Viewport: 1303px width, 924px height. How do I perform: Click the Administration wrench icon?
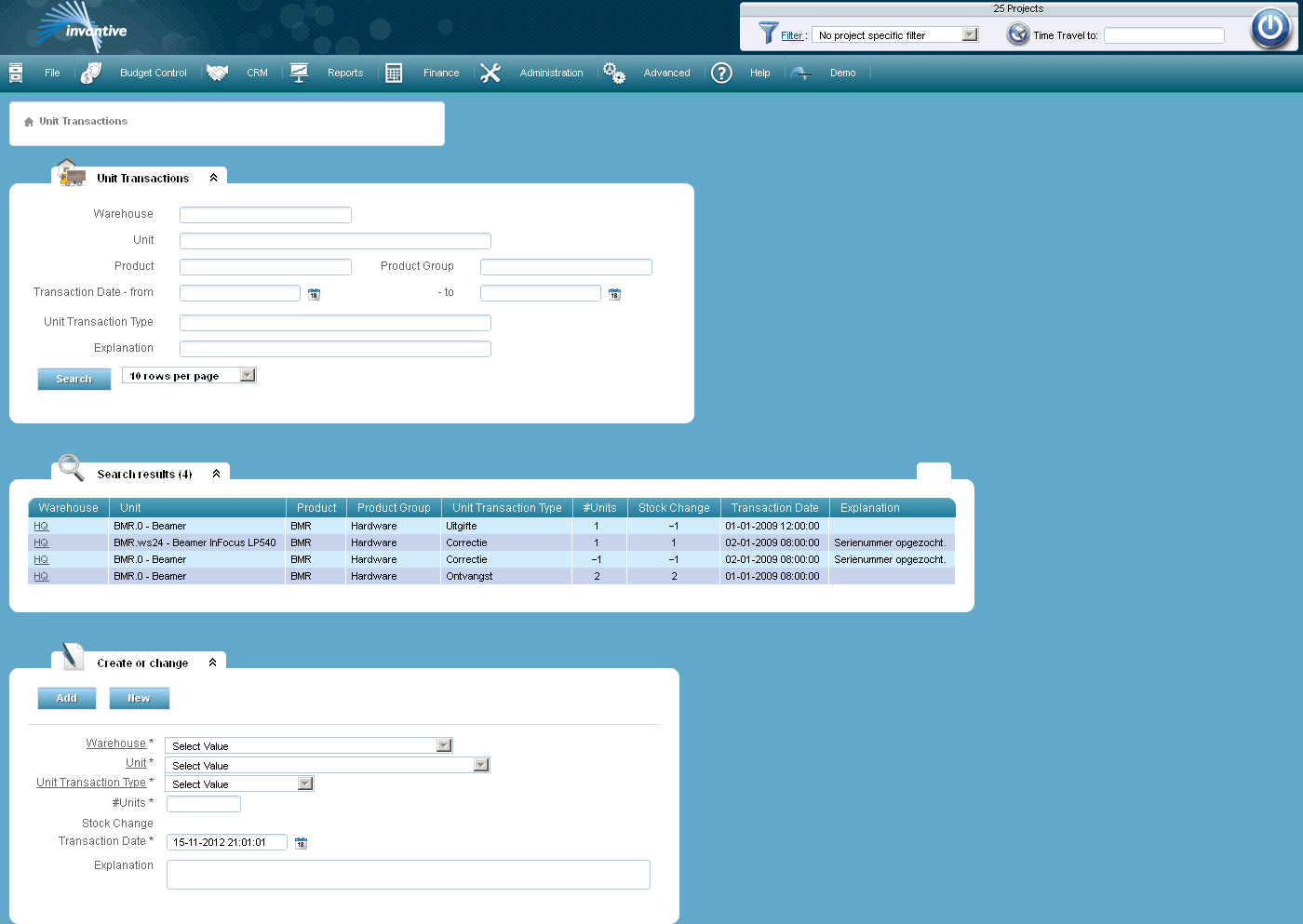[x=490, y=72]
